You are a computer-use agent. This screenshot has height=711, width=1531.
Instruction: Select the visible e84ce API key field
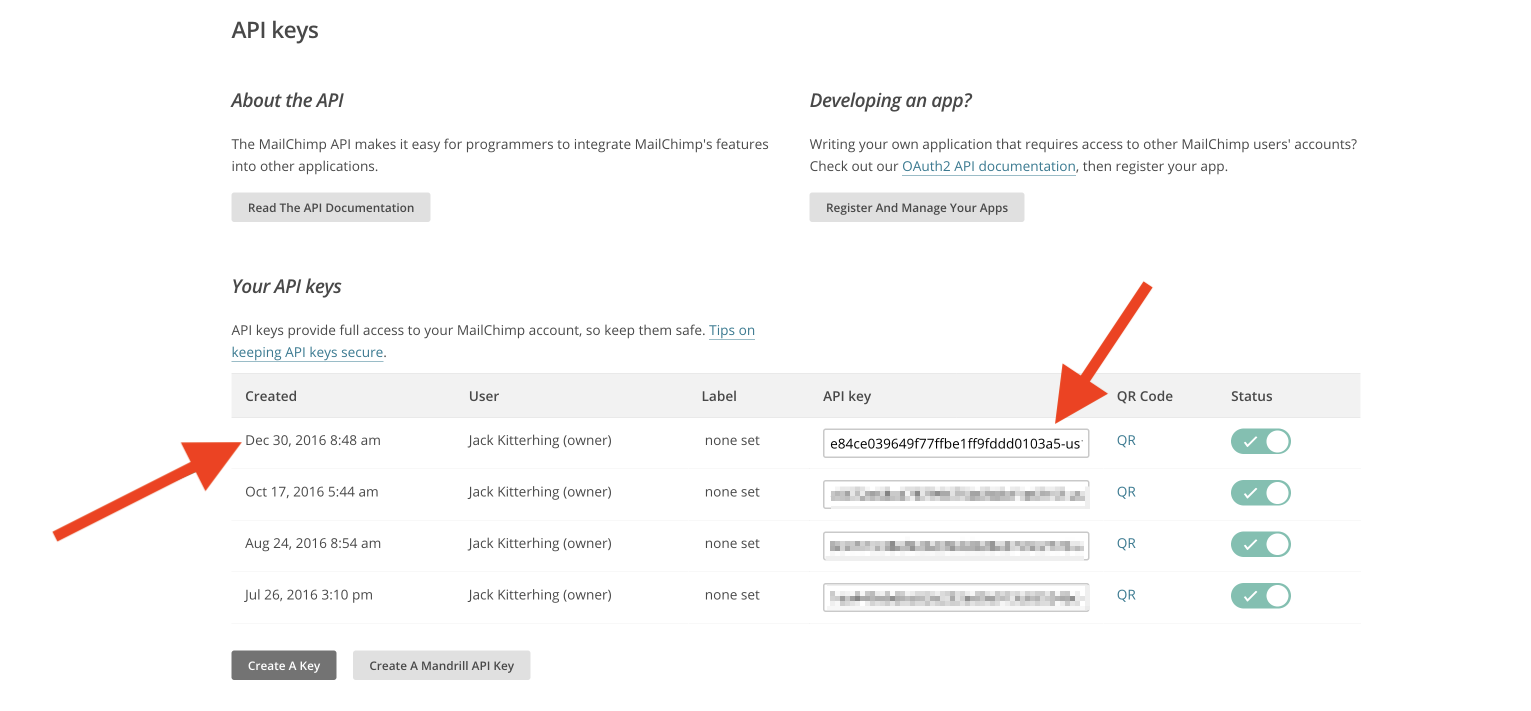(x=955, y=442)
